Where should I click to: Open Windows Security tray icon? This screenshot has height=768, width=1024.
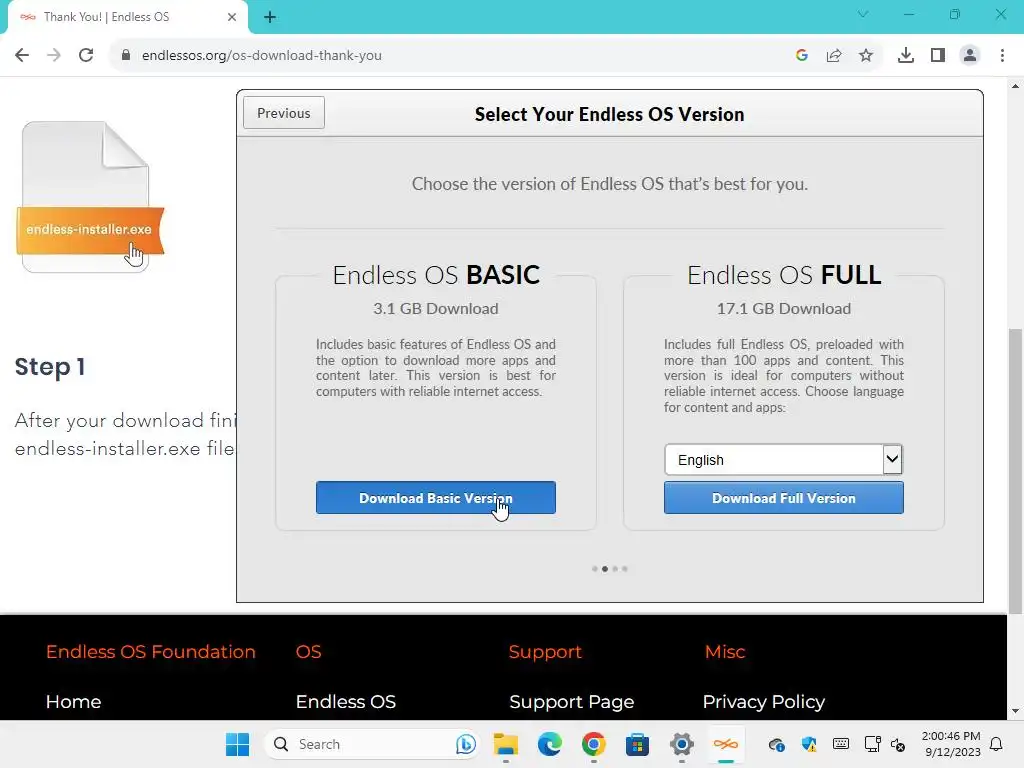(x=808, y=744)
